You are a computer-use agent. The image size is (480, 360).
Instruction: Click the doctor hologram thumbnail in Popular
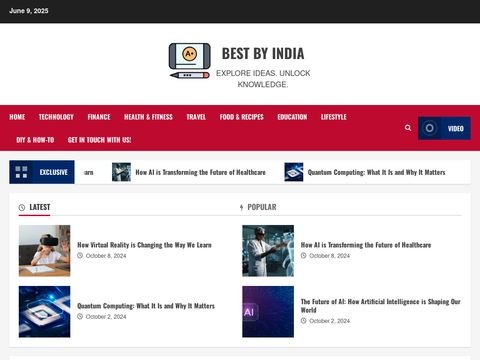[268, 251]
